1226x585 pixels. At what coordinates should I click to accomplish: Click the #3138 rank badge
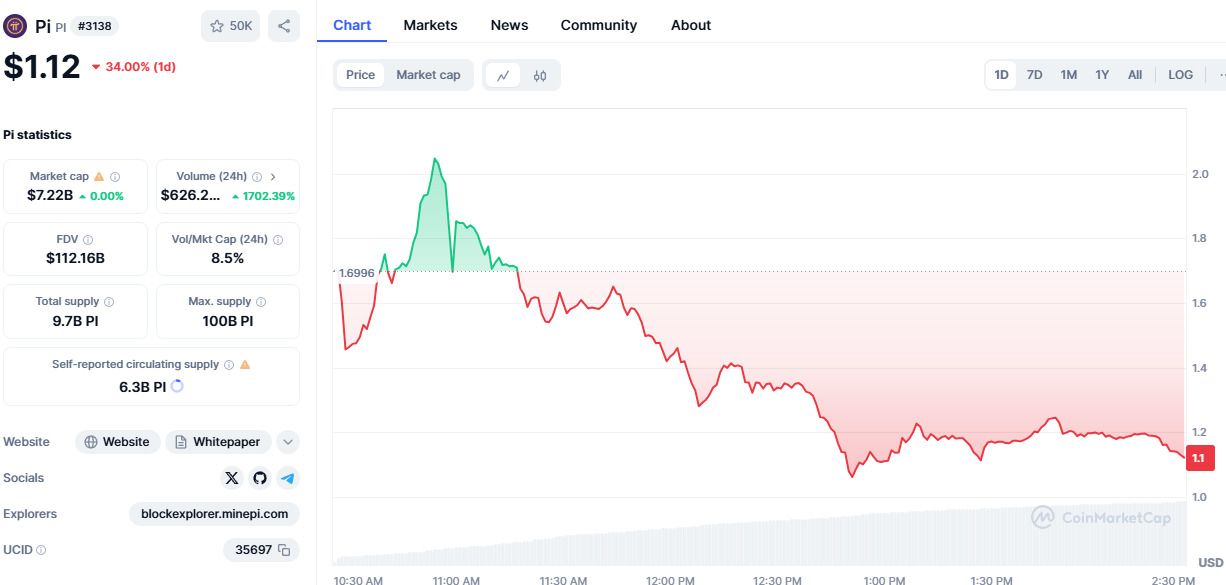[x=94, y=27]
